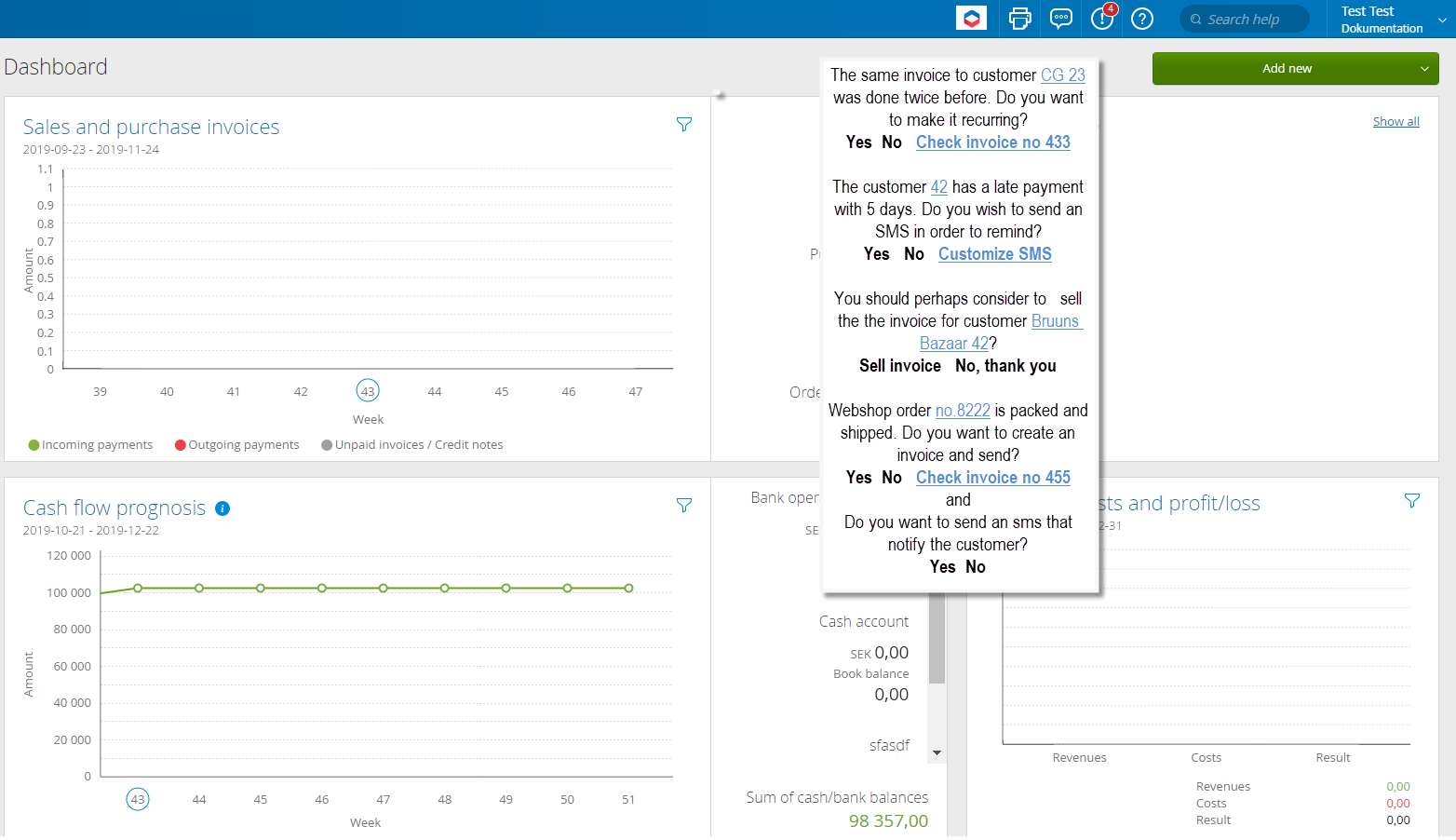Expand the Add new dropdown arrow
This screenshot has height=840, width=1456.
click(x=1424, y=69)
